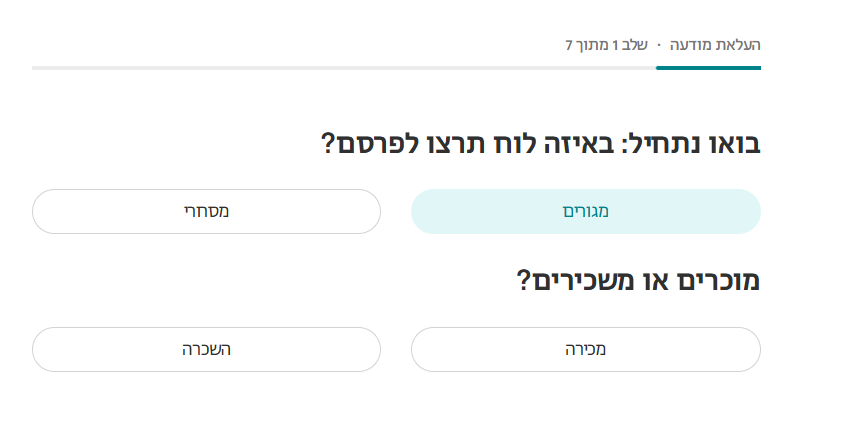This screenshot has width=843, height=426.
Task: Click the teal-highlighted residential button
Action: coord(586,211)
